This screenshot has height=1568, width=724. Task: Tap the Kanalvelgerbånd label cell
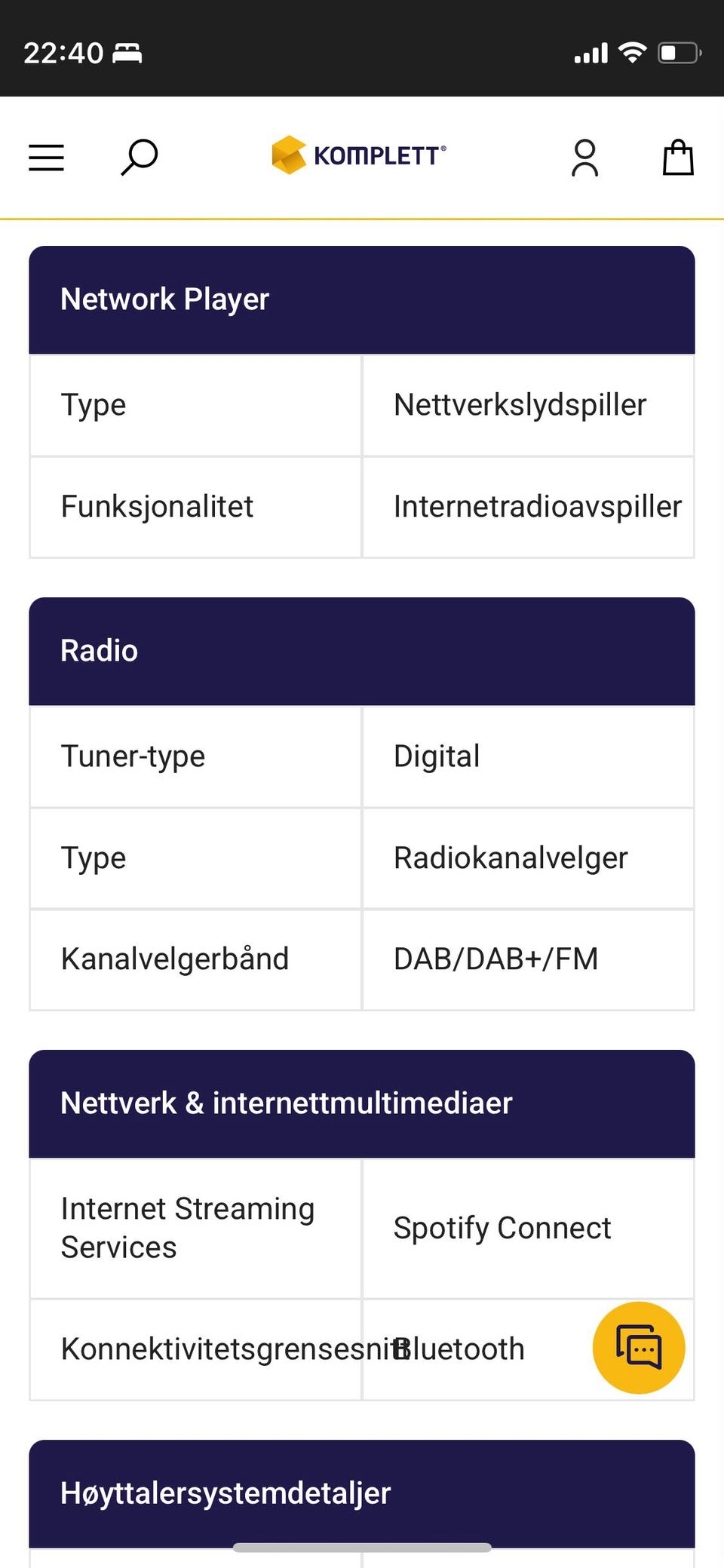point(195,959)
